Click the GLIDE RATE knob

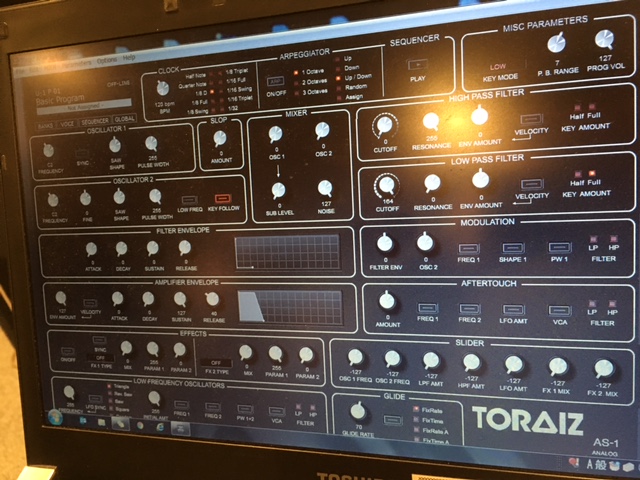pos(358,411)
